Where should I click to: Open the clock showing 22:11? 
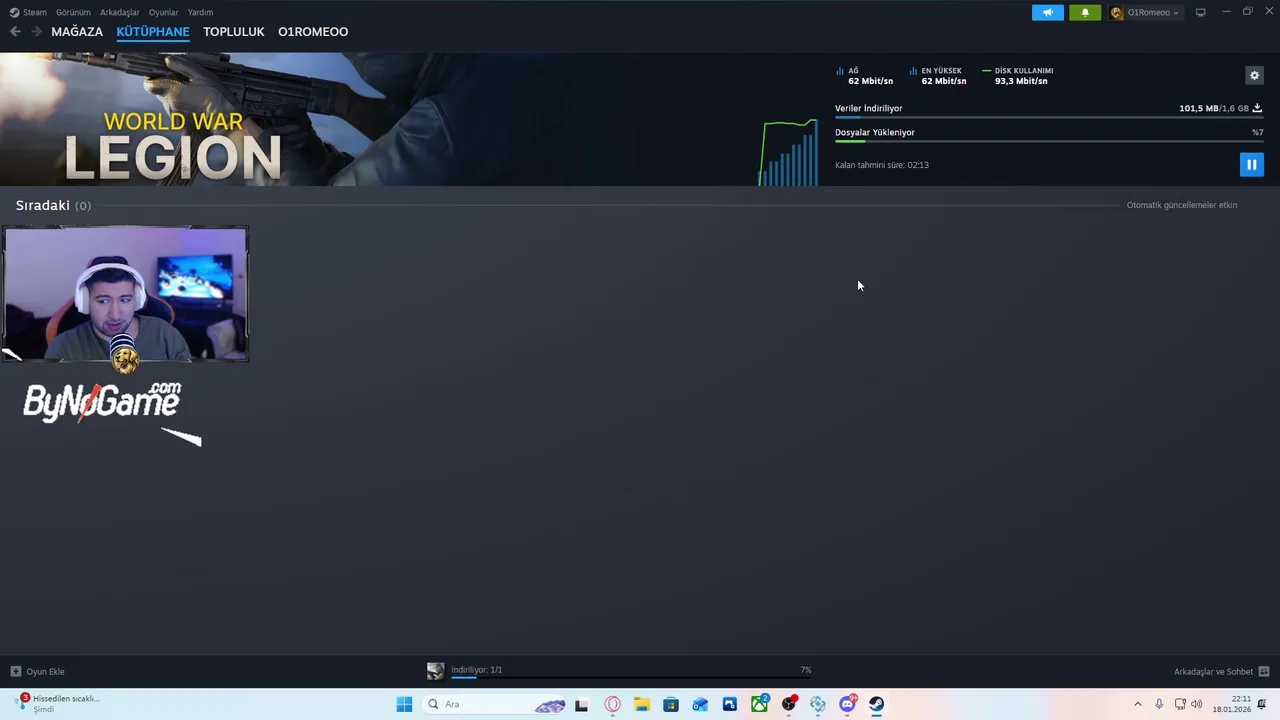tap(1232, 704)
